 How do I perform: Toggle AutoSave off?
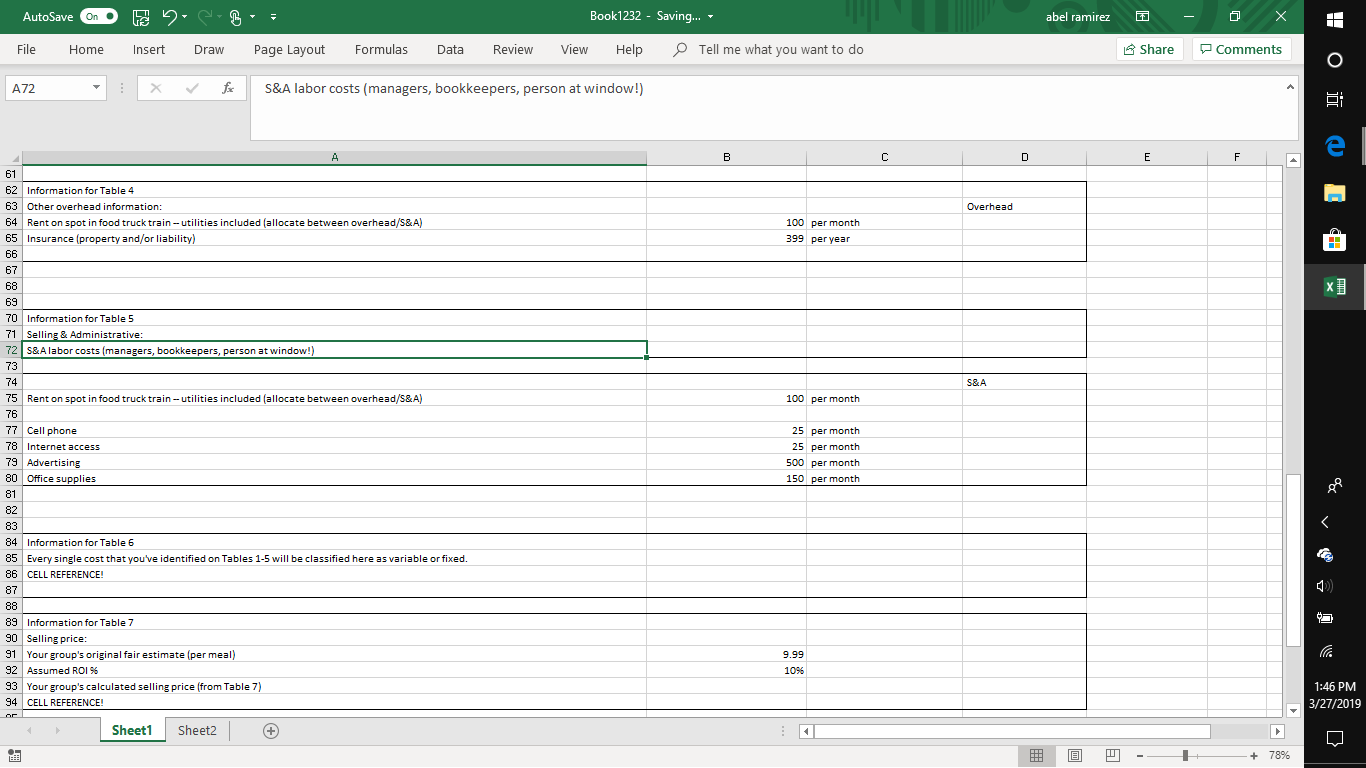(100, 17)
